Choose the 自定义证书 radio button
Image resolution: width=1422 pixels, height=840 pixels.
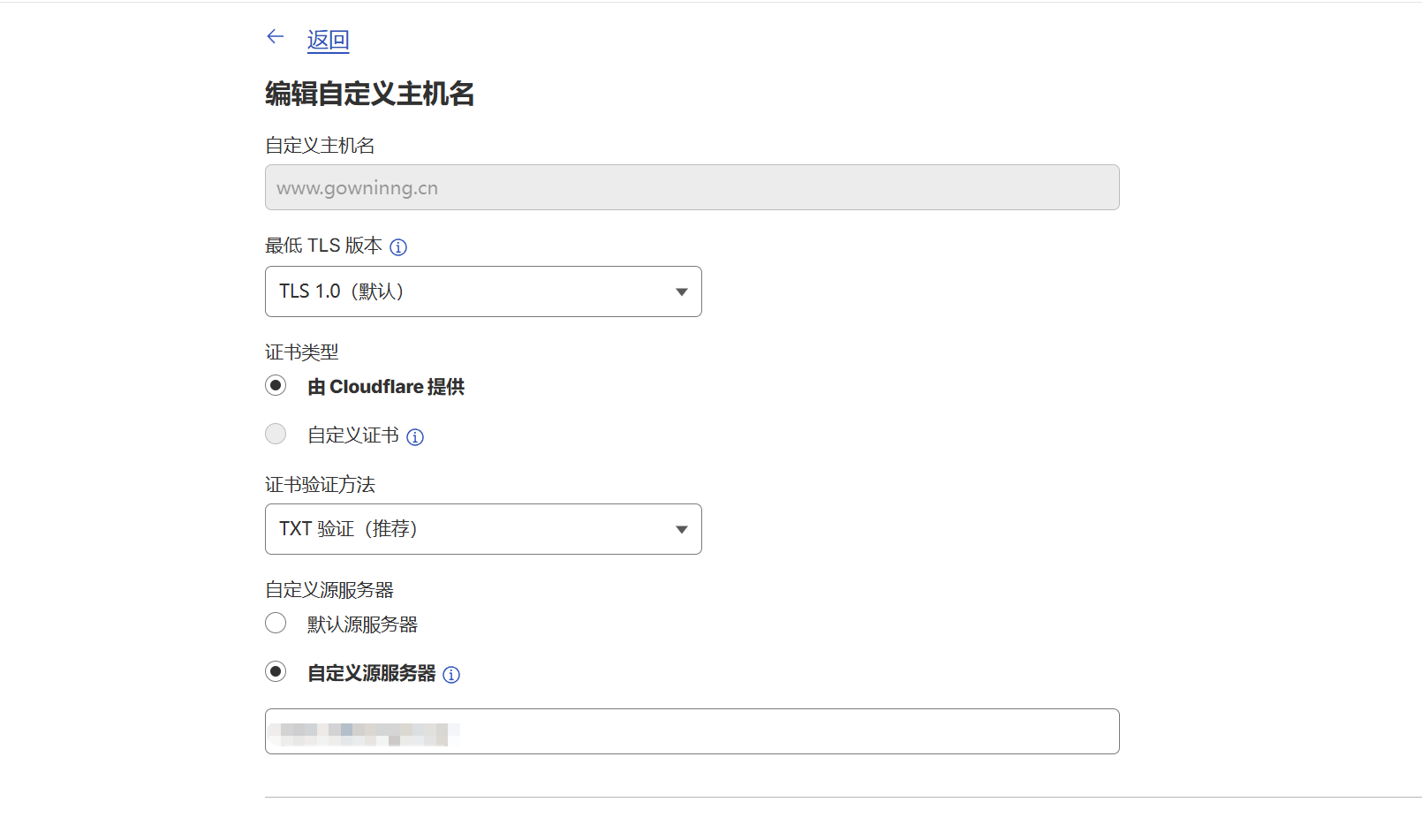point(276,434)
